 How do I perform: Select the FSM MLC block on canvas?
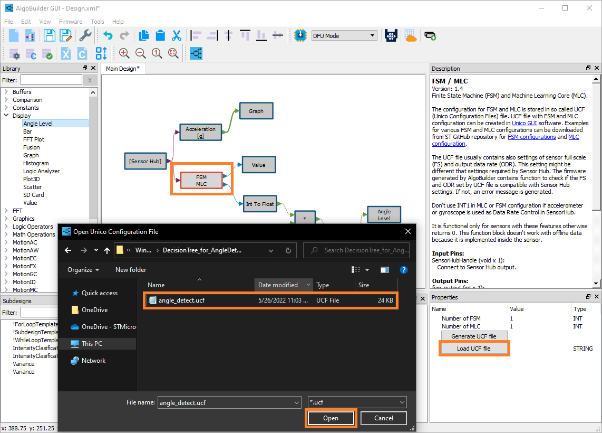tap(202, 179)
